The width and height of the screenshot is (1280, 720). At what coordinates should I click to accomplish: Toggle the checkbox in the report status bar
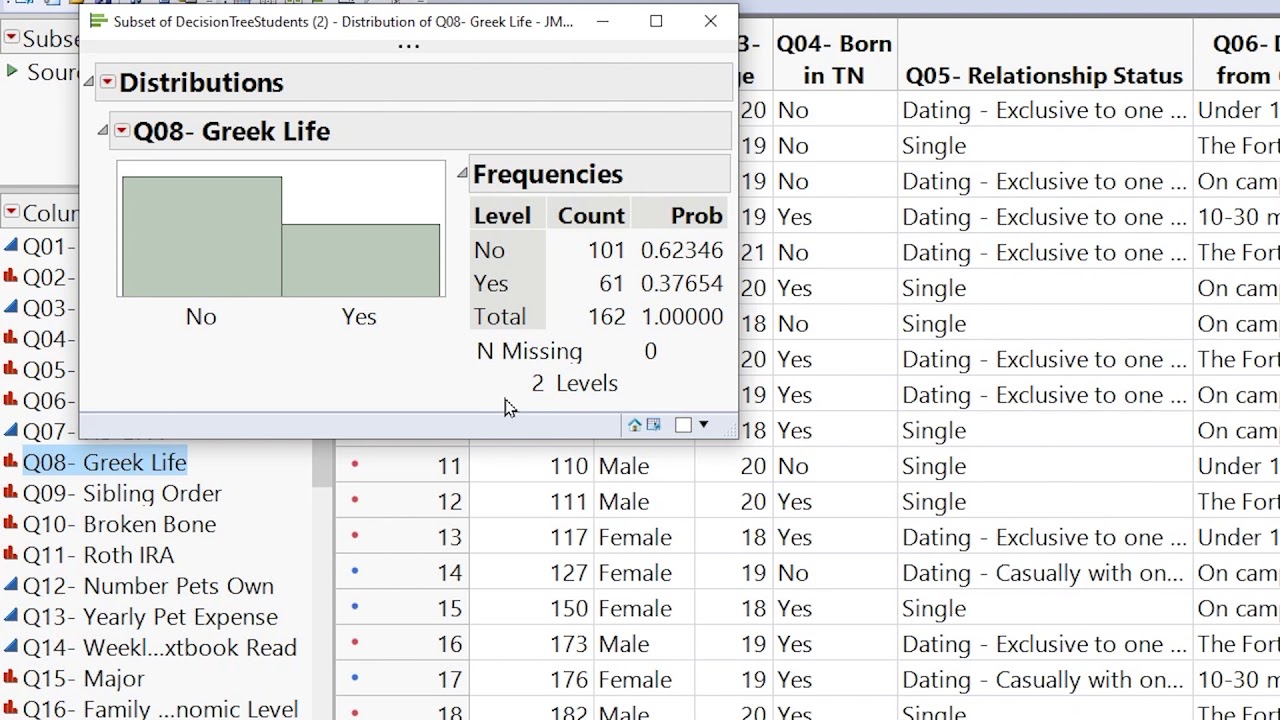tap(683, 425)
